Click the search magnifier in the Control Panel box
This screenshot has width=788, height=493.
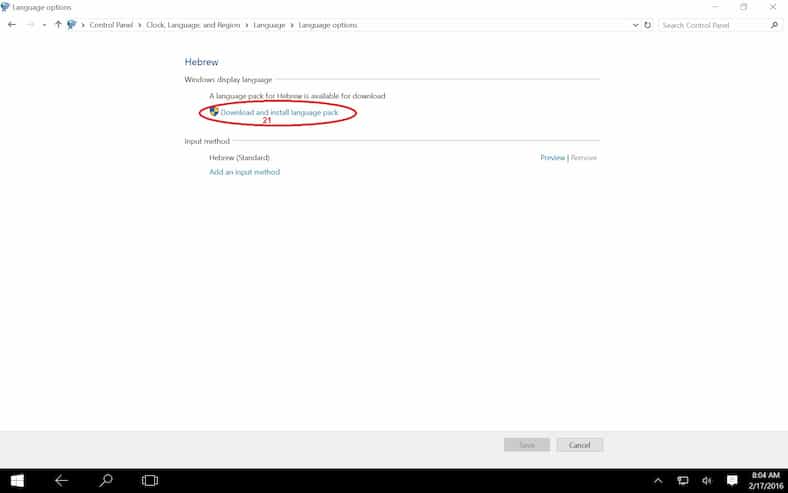(774, 25)
